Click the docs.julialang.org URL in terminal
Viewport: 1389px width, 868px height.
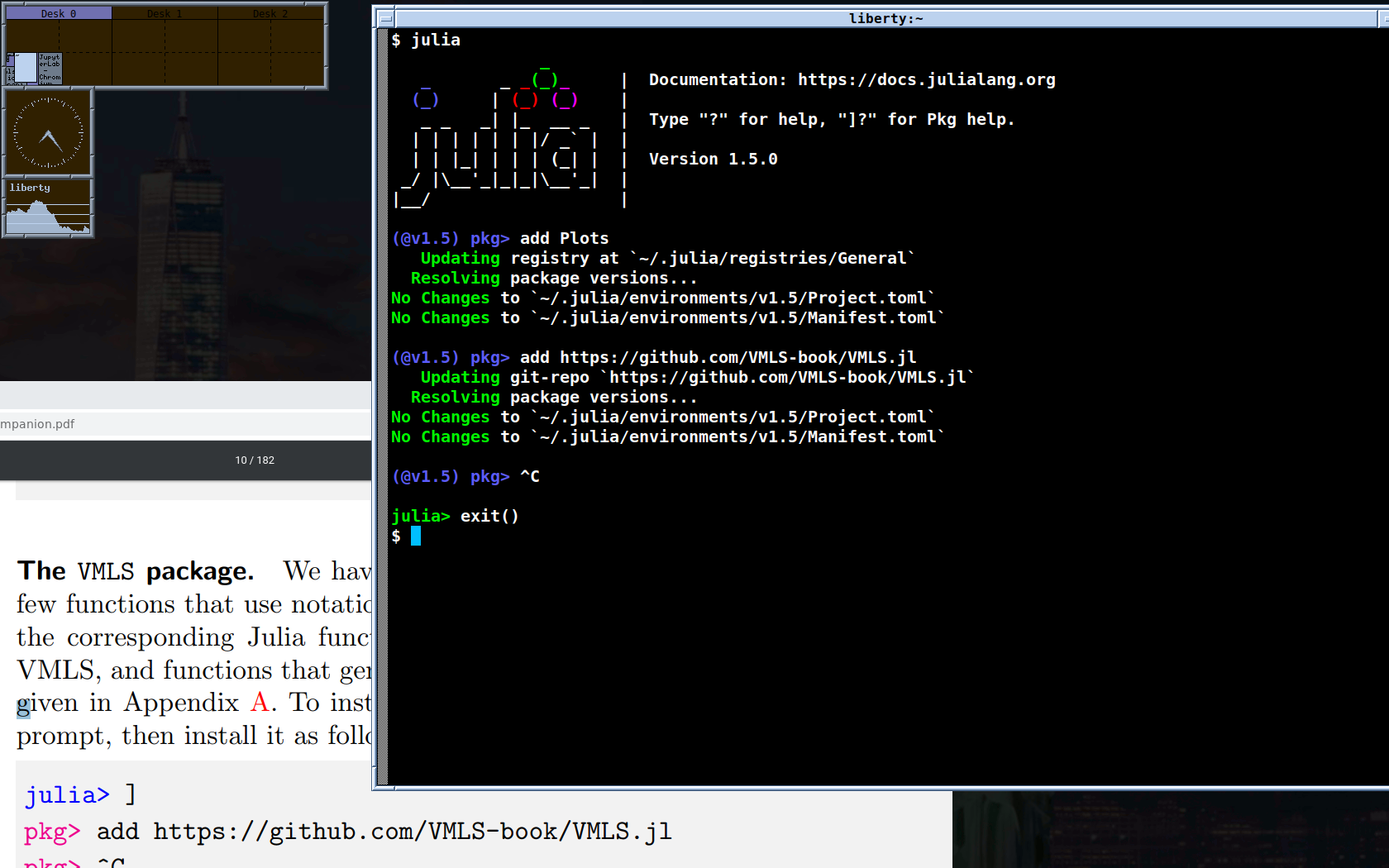pyautogui.click(x=926, y=80)
